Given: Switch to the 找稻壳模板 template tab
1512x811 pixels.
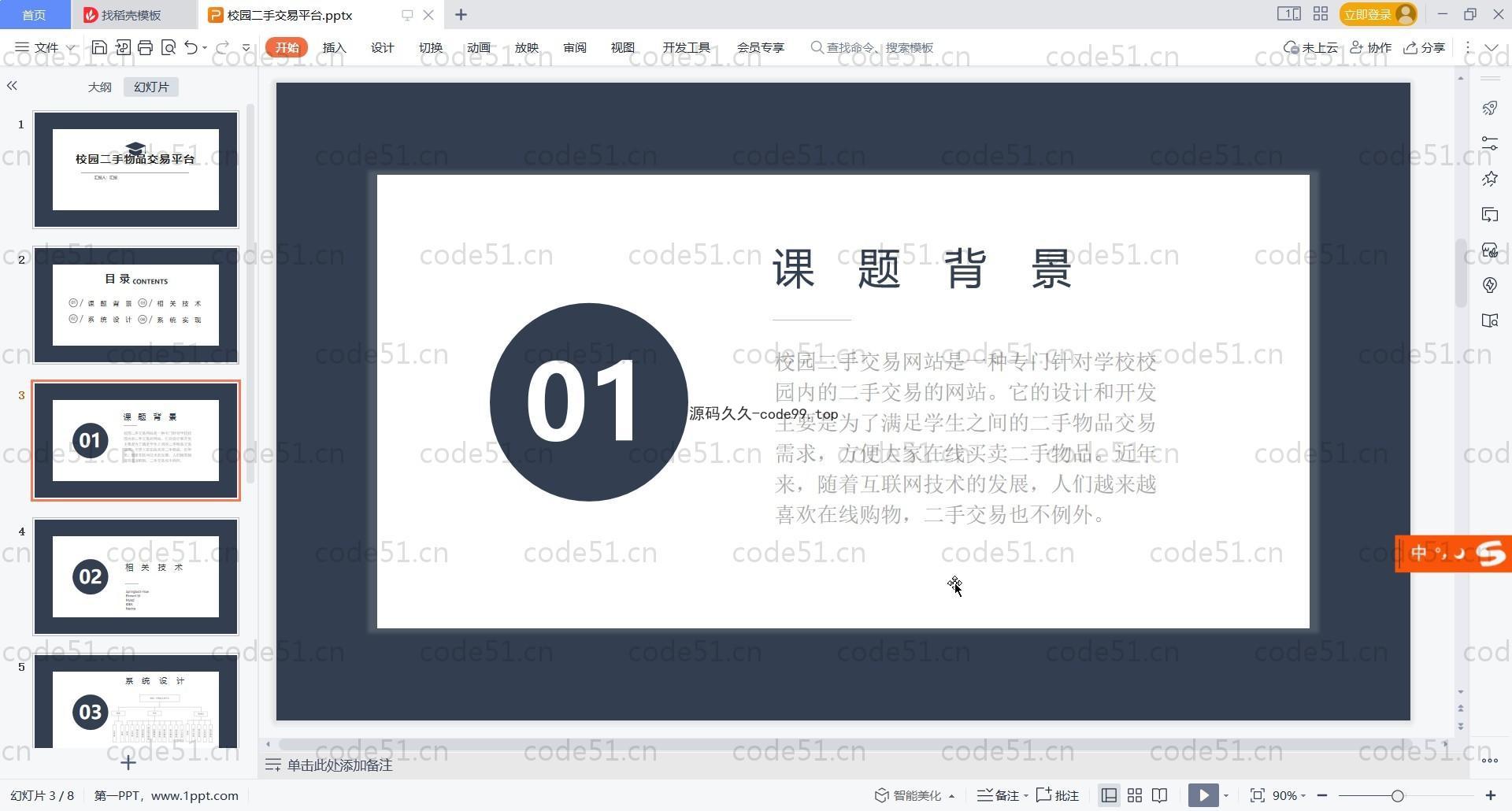Looking at the screenshot, I should point(132,15).
